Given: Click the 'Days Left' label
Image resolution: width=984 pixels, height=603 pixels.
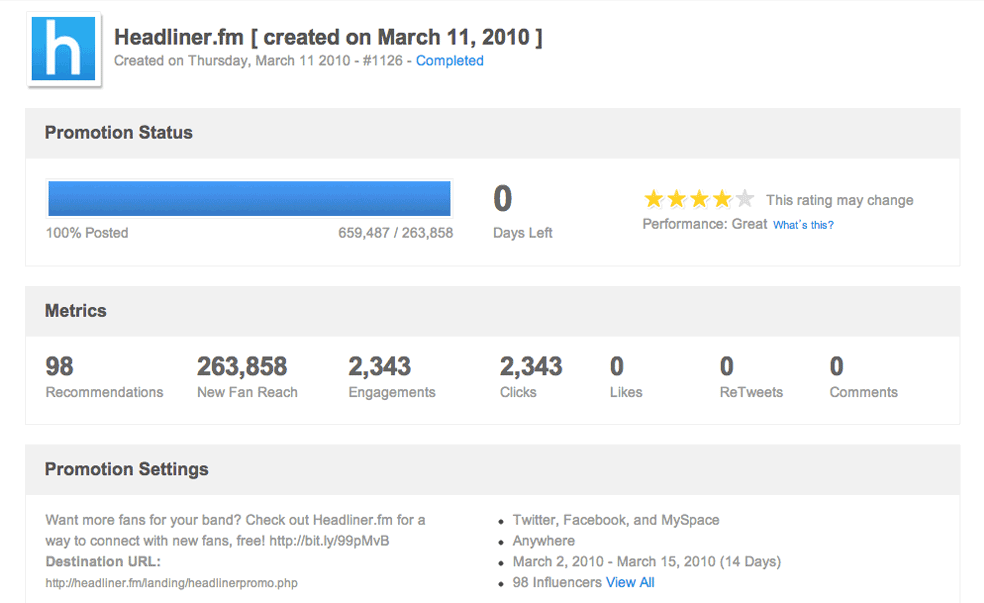Looking at the screenshot, I should click(x=523, y=233).
